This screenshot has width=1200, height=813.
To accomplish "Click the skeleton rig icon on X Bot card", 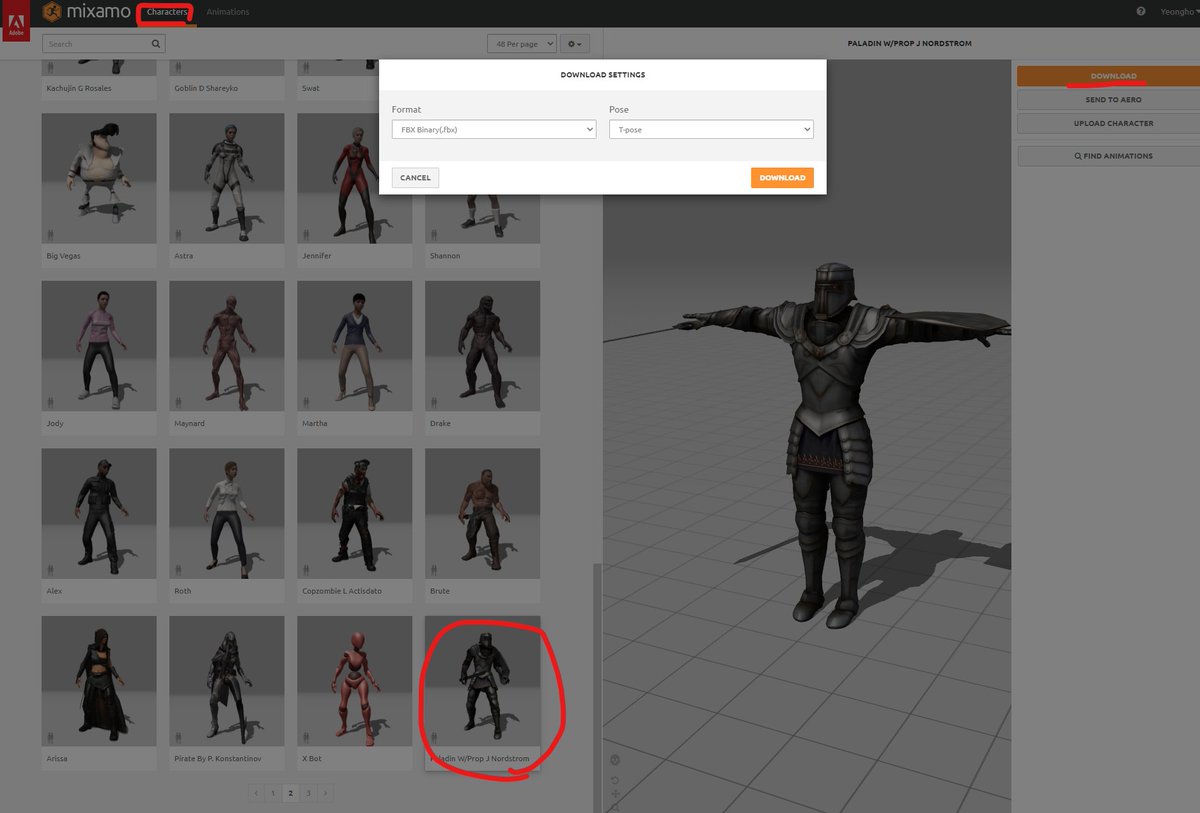I will 305,738.
